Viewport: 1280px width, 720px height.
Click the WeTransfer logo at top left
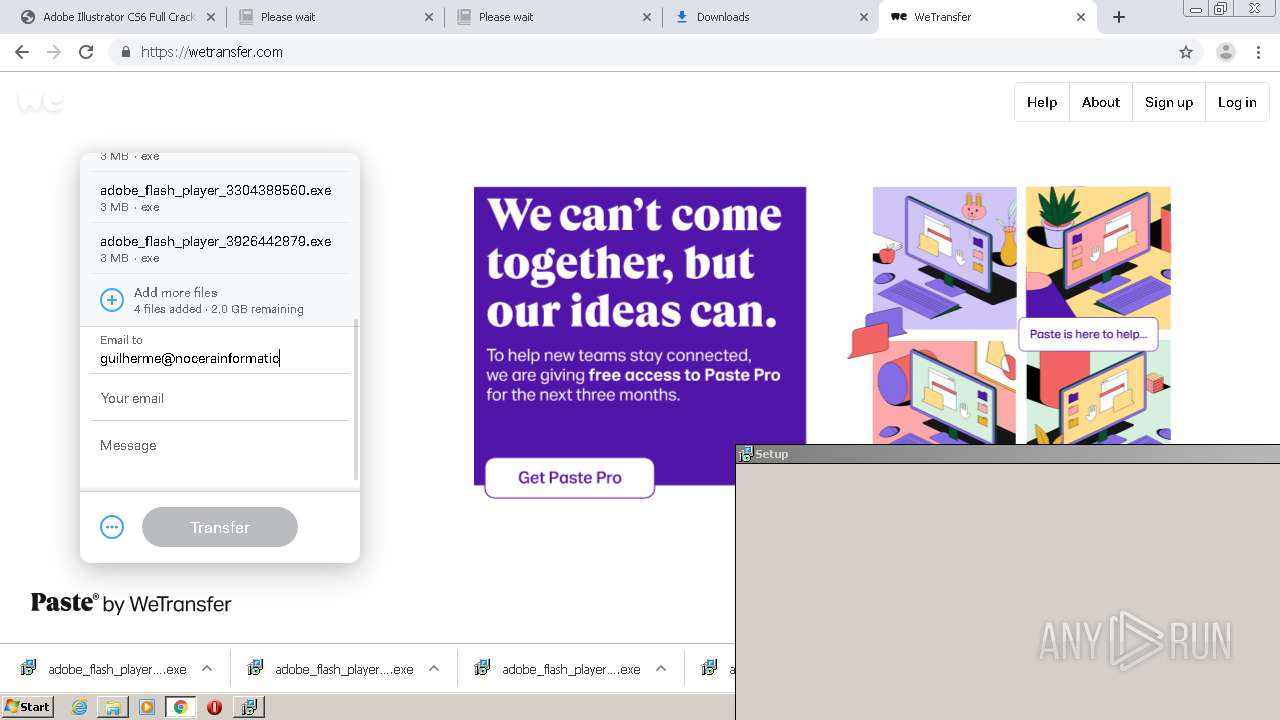41,100
